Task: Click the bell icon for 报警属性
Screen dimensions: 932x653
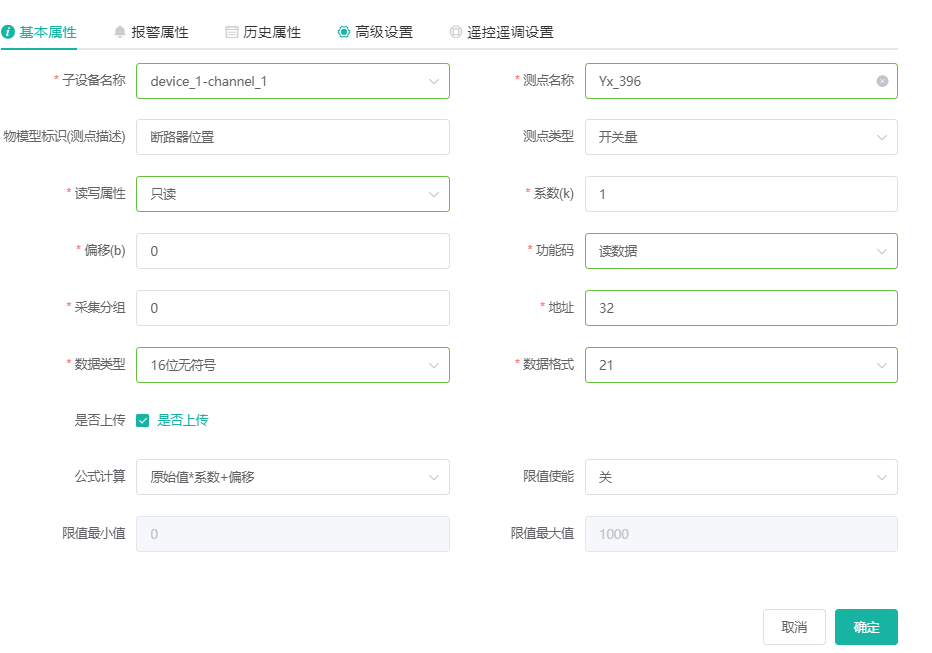Action: (x=120, y=32)
